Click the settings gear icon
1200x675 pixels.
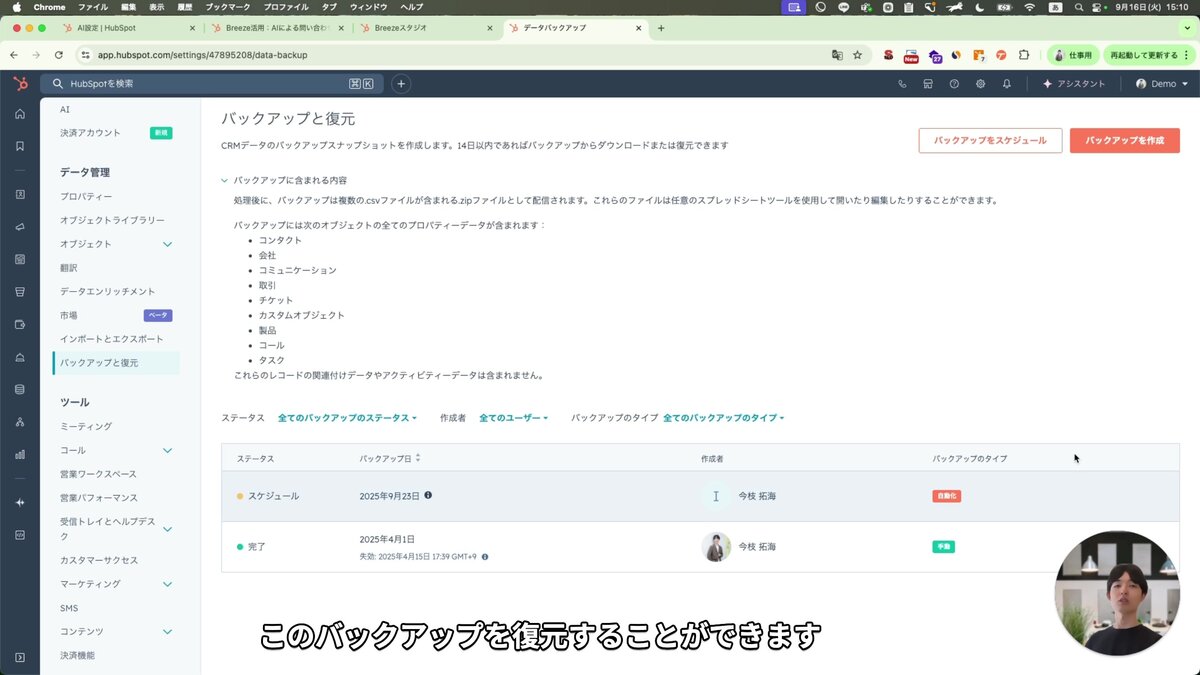[980, 84]
